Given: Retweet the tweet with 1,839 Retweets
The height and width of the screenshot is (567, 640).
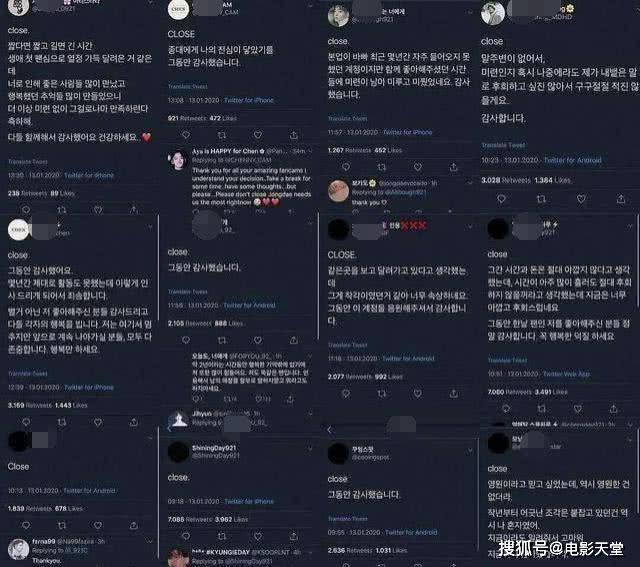Looking at the screenshot, I should (x=62, y=525).
